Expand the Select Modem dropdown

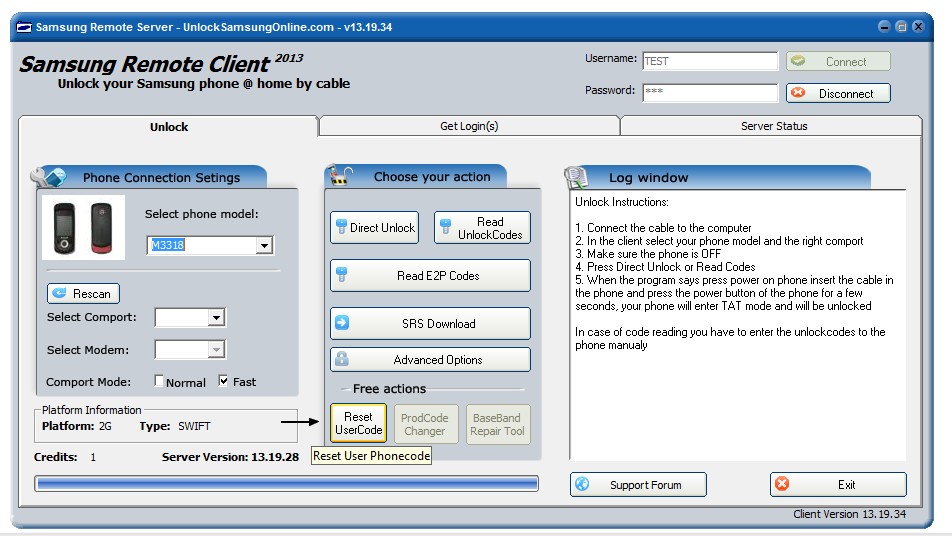(x=216, y=349)
